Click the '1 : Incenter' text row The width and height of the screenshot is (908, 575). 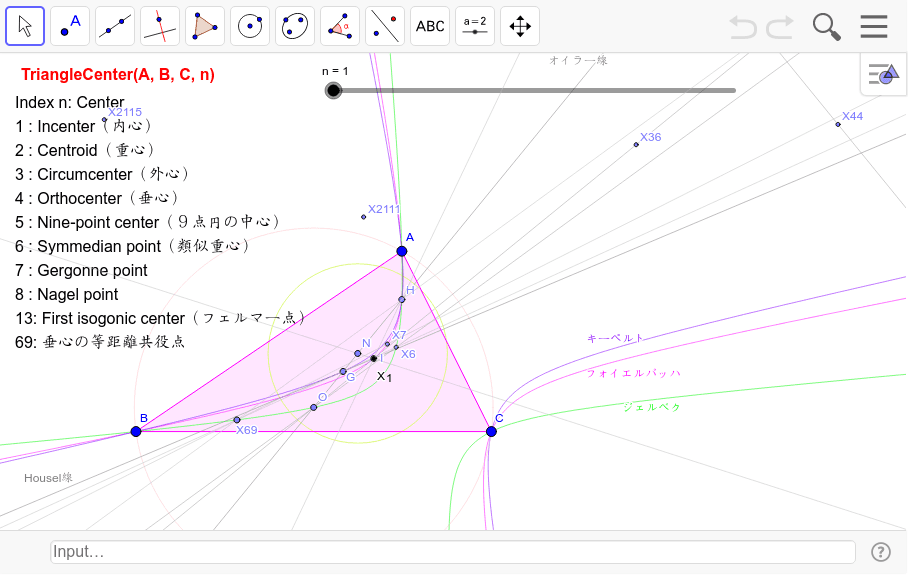[x=83, y=126]
